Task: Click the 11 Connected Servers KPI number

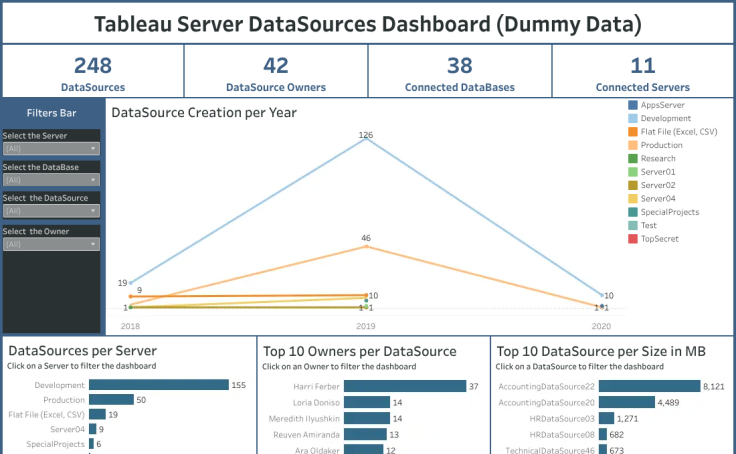Action: point(643,65)
